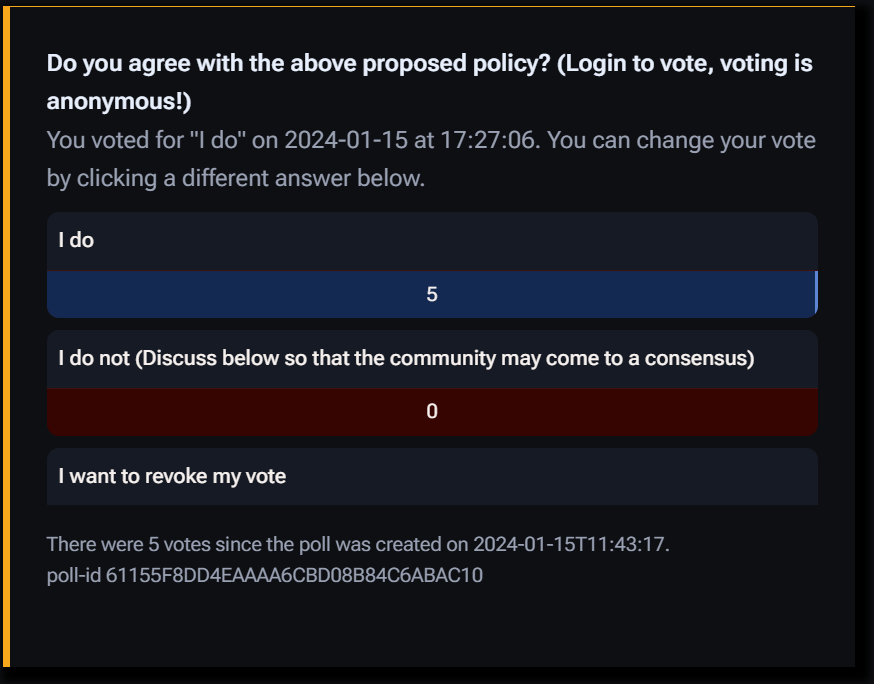The height and width of the screenshot is (684, 874).
Task: Click the "poll-id" label text
Action: coord(74,576)
